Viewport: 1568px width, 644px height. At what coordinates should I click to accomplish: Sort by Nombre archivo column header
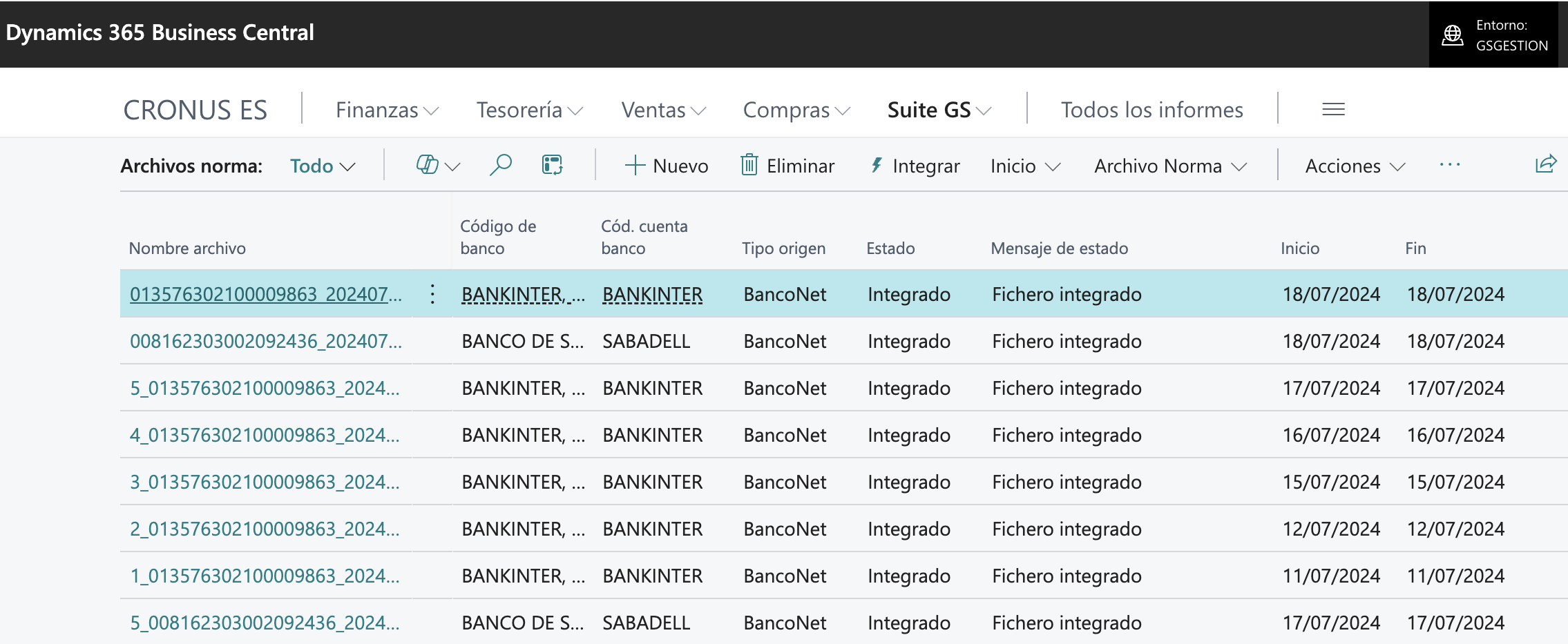tap(187, 248)
